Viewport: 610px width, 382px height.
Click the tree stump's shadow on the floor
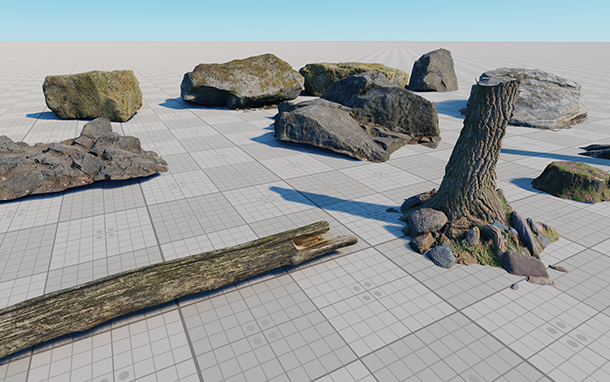335,204
